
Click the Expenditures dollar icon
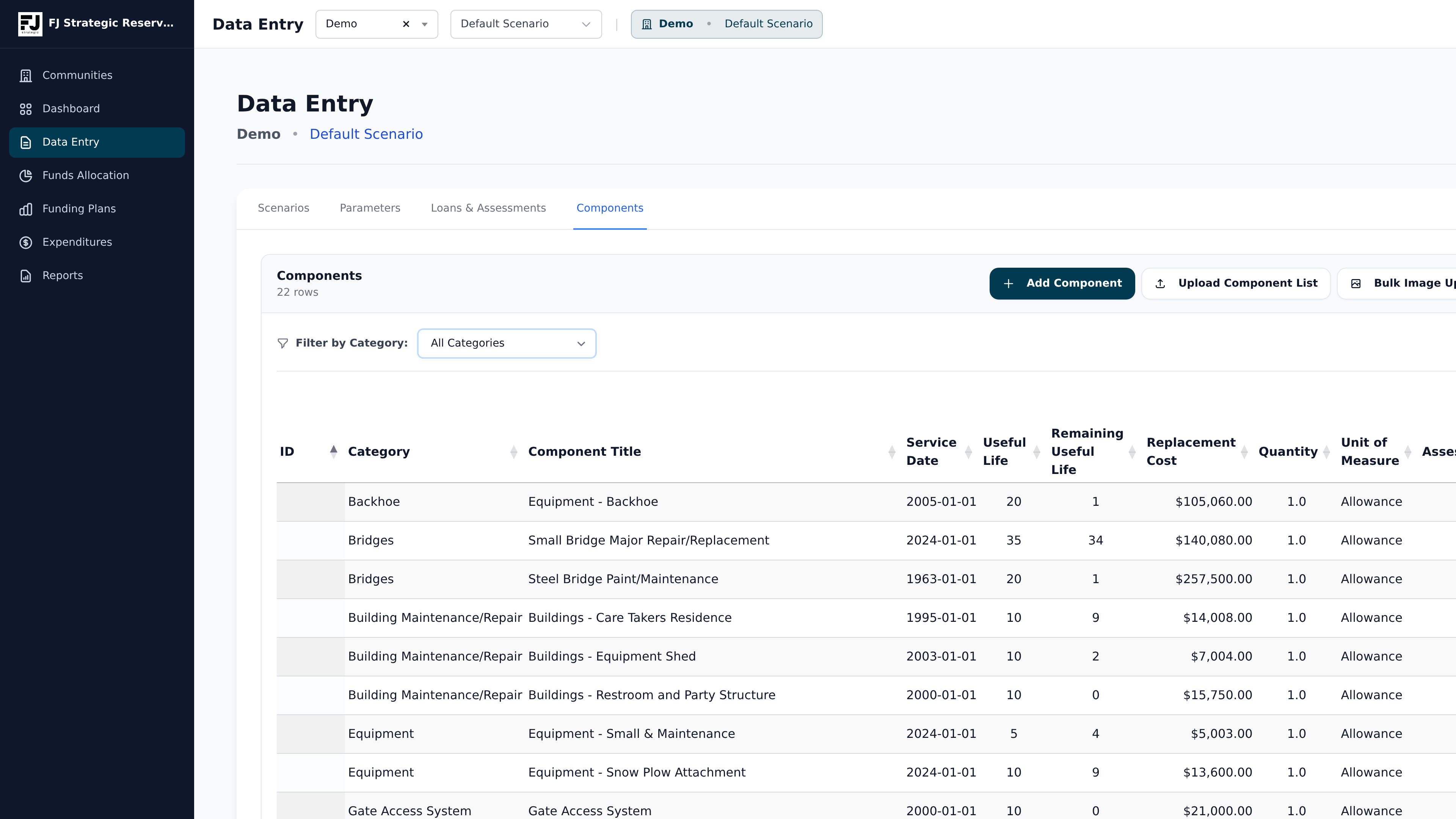click(x=26, y=243)
